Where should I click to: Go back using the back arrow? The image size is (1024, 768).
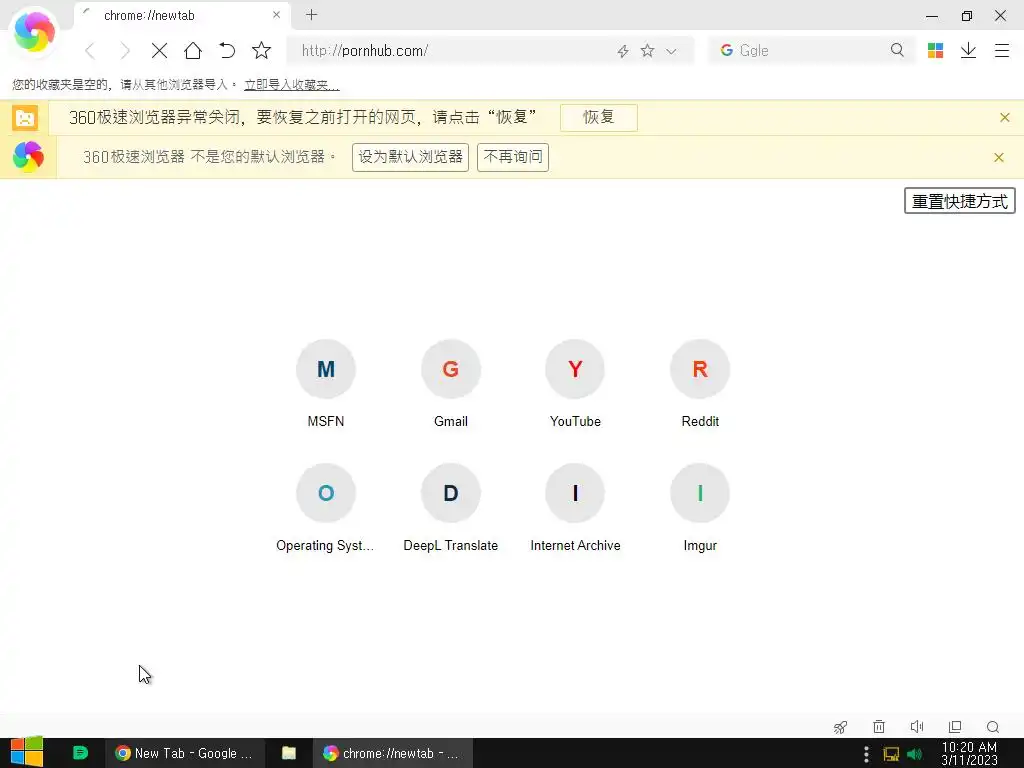click(x=90, y=51)
